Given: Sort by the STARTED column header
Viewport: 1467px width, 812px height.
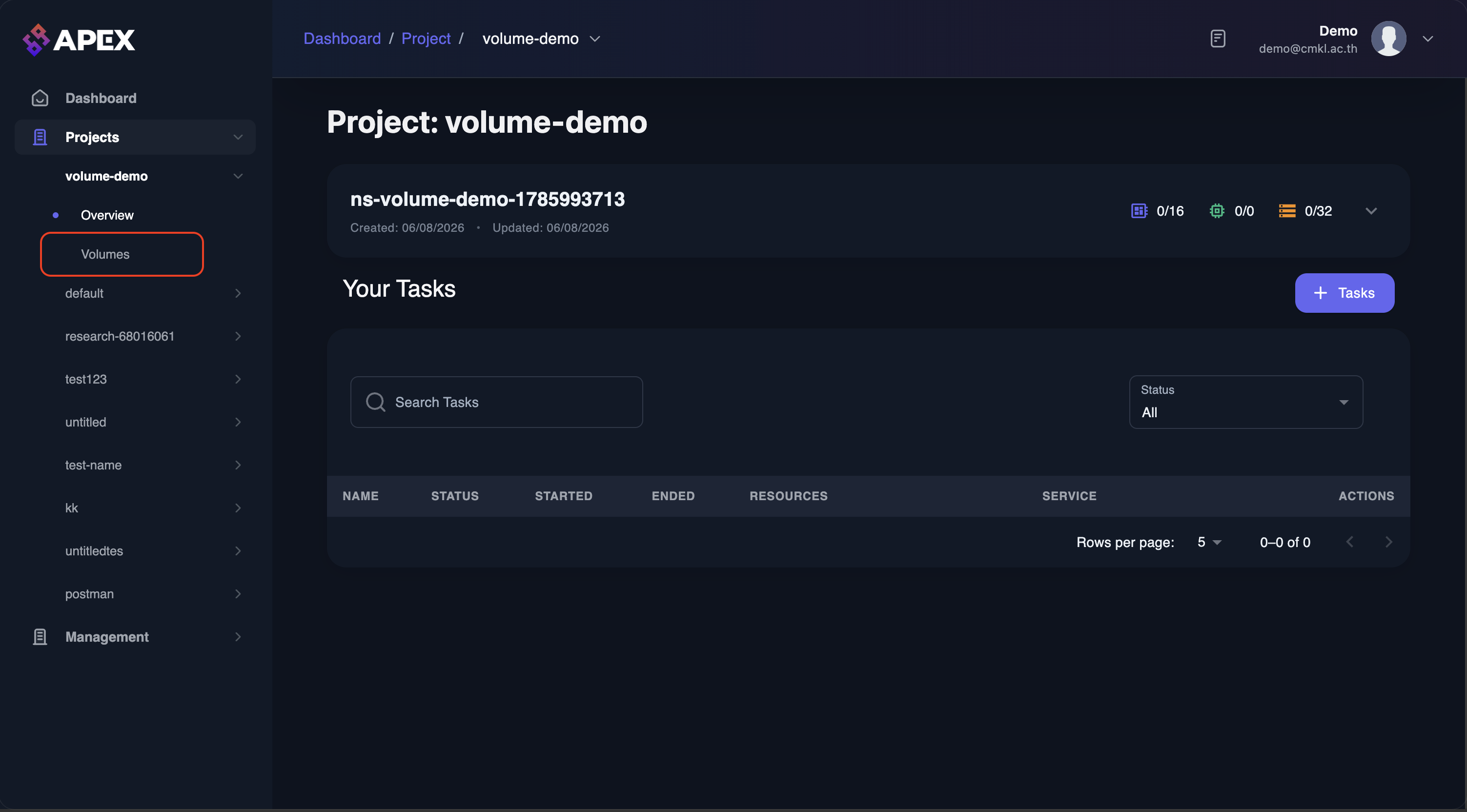Looking at the screenshot, I should point(564,496).
